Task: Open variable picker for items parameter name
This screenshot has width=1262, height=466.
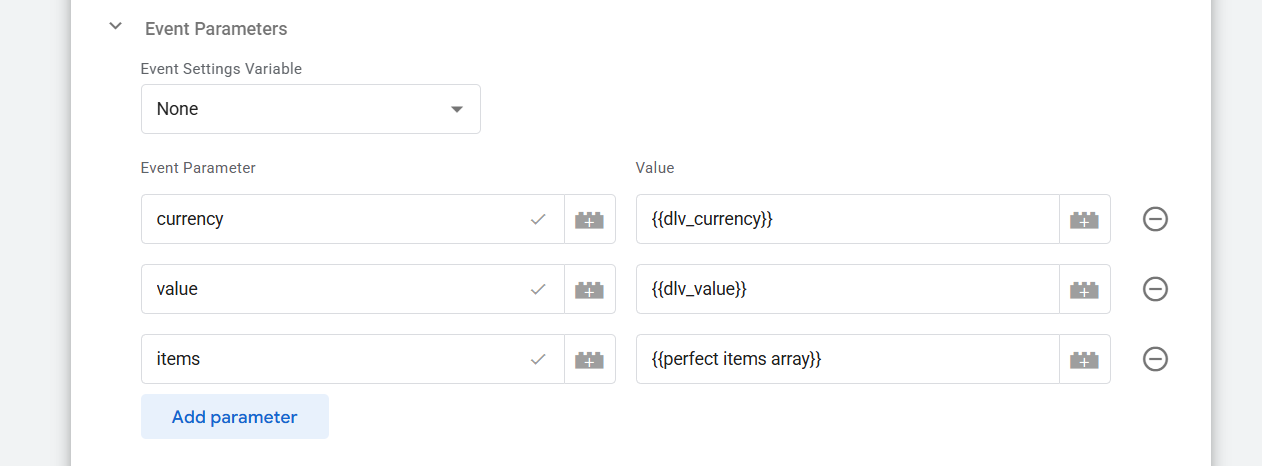Action: coord(589,359)
